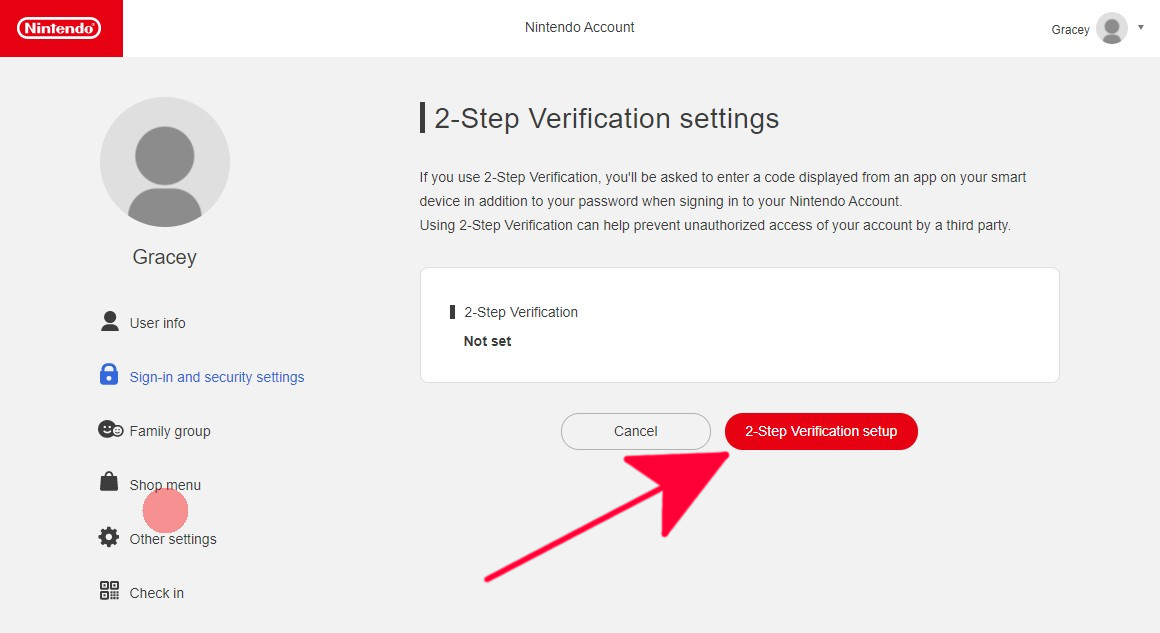Click the Cancel button
The height and width of the screenshot is (633, 1160).
click(x=636, y=431)
